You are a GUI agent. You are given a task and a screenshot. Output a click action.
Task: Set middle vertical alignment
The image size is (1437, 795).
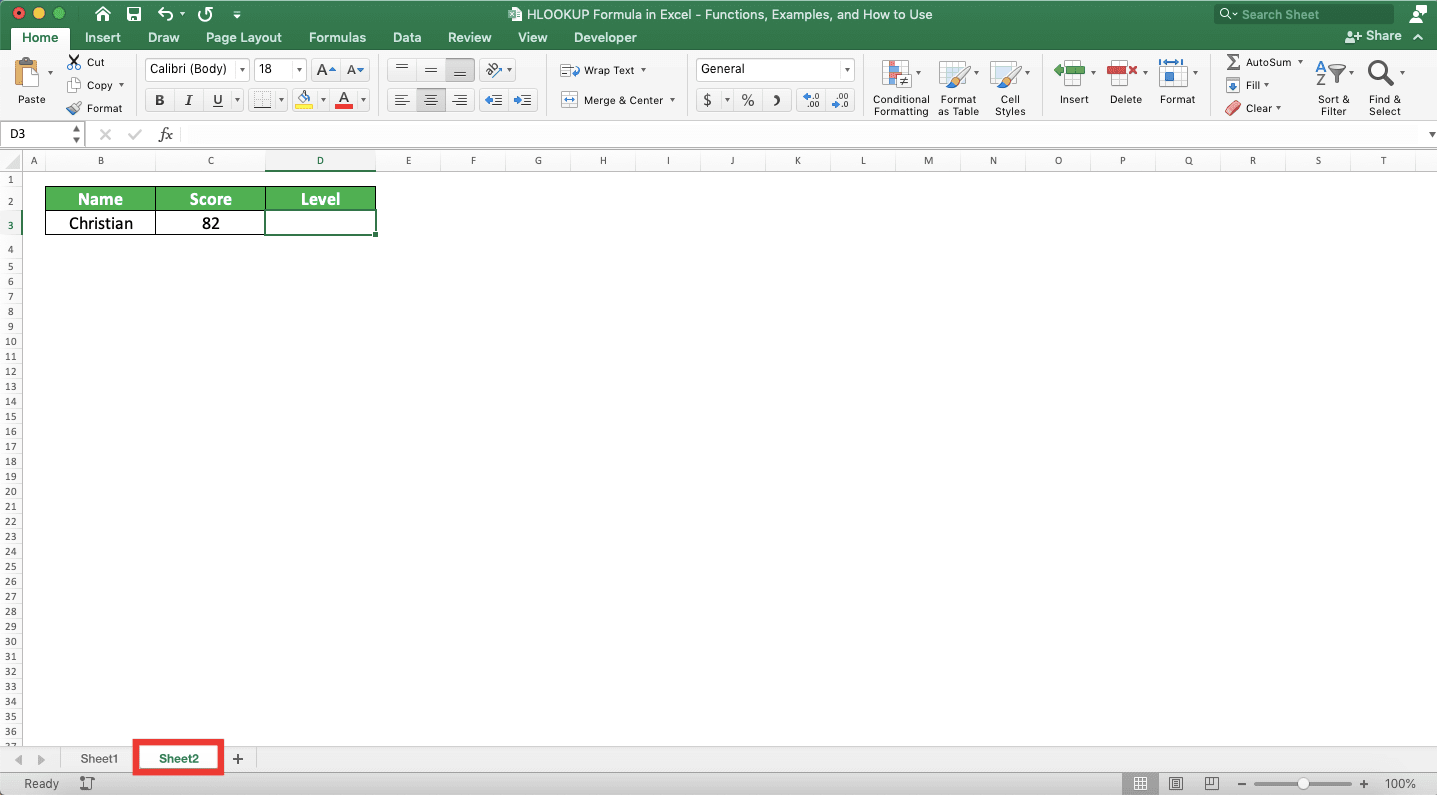[431, 70]
